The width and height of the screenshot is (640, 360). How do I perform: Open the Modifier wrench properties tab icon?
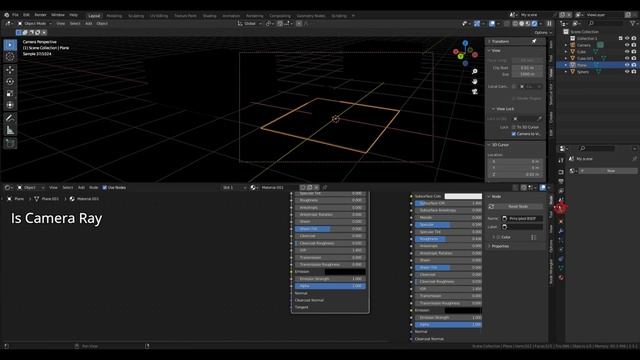click(x=561, y=231)
